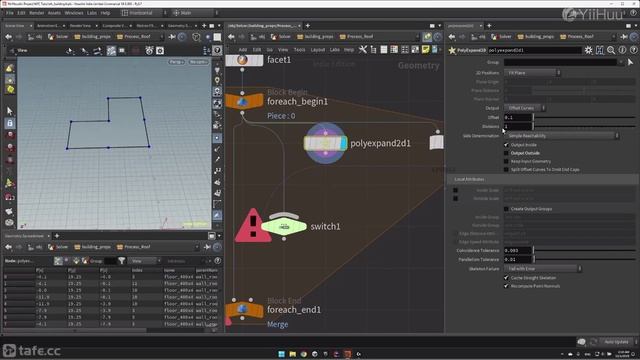The width and height of the screenshot is (640, 360).
Task: Enable the Inside Scale attribute checkbox
Action: [456, 190]
